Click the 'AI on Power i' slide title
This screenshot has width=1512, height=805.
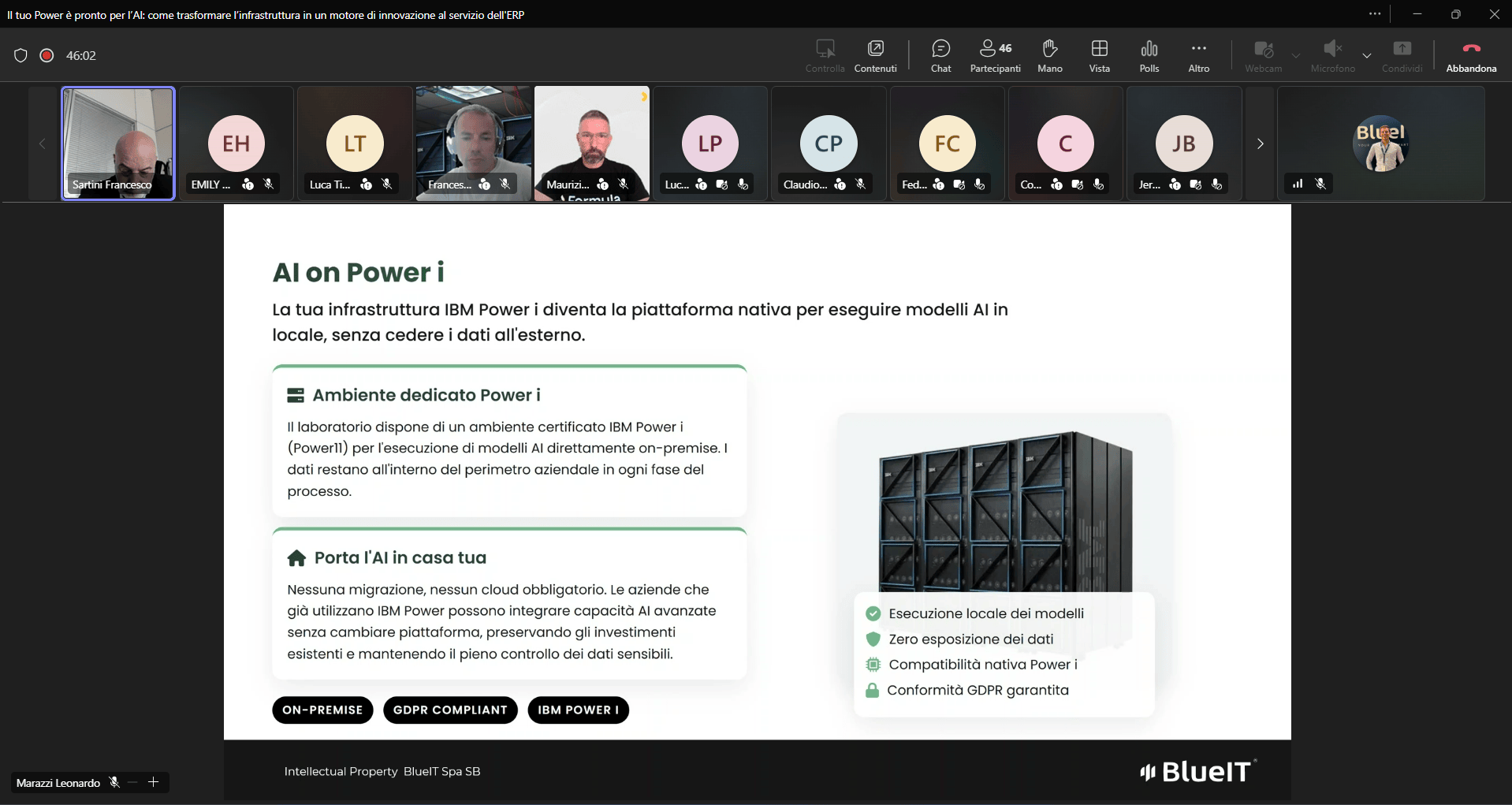(359, 273)
